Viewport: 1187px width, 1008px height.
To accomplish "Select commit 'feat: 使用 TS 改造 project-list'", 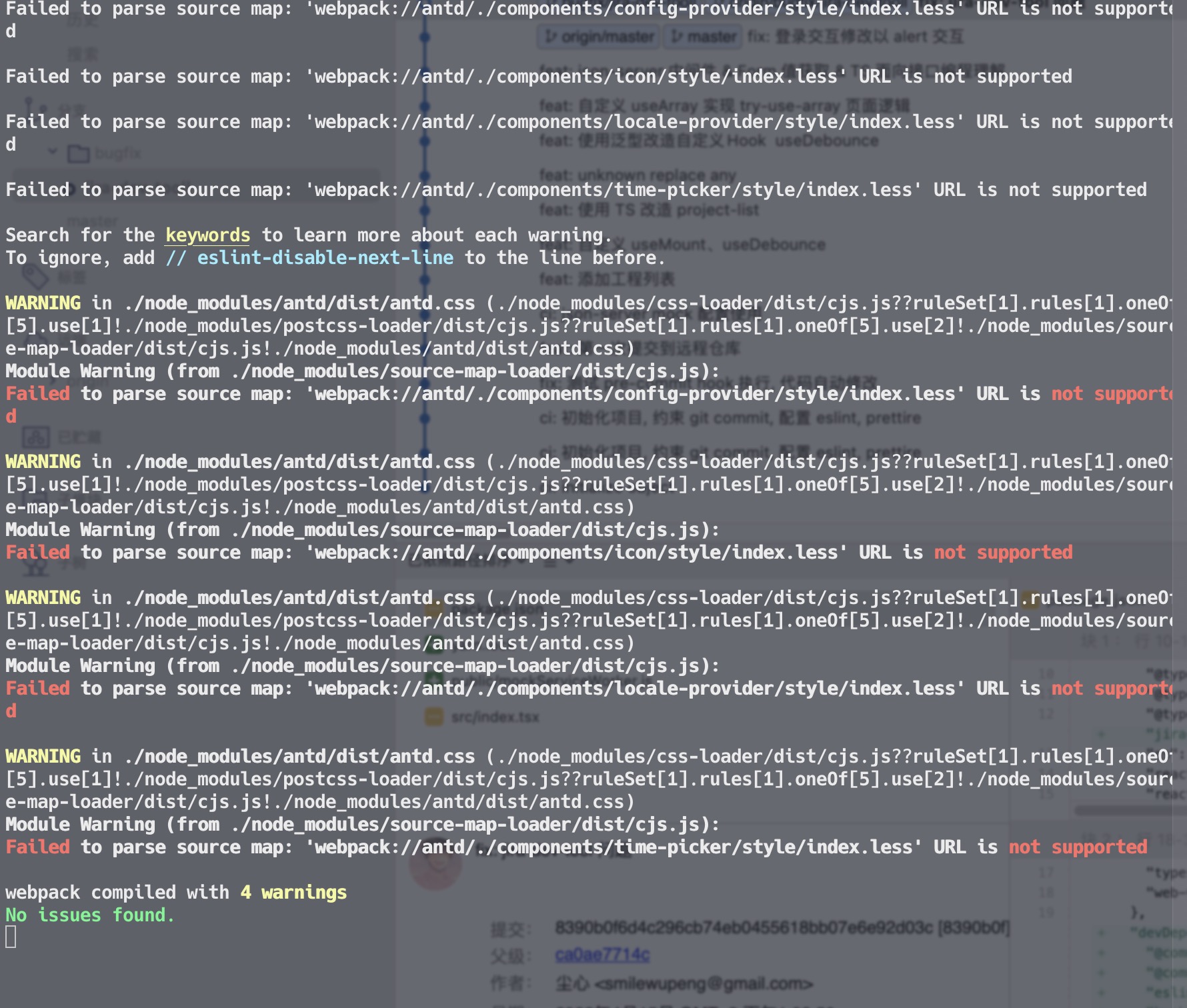I will pos(649,210).
